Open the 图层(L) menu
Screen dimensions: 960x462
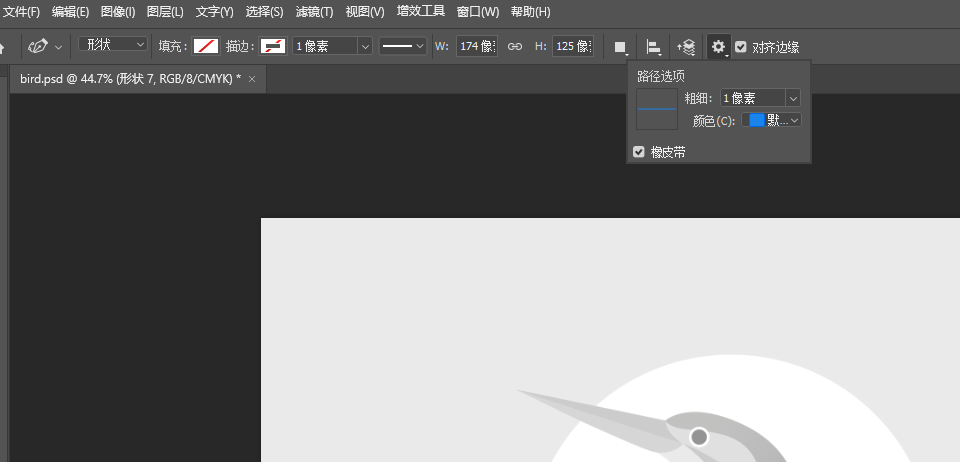coord(165,12)
